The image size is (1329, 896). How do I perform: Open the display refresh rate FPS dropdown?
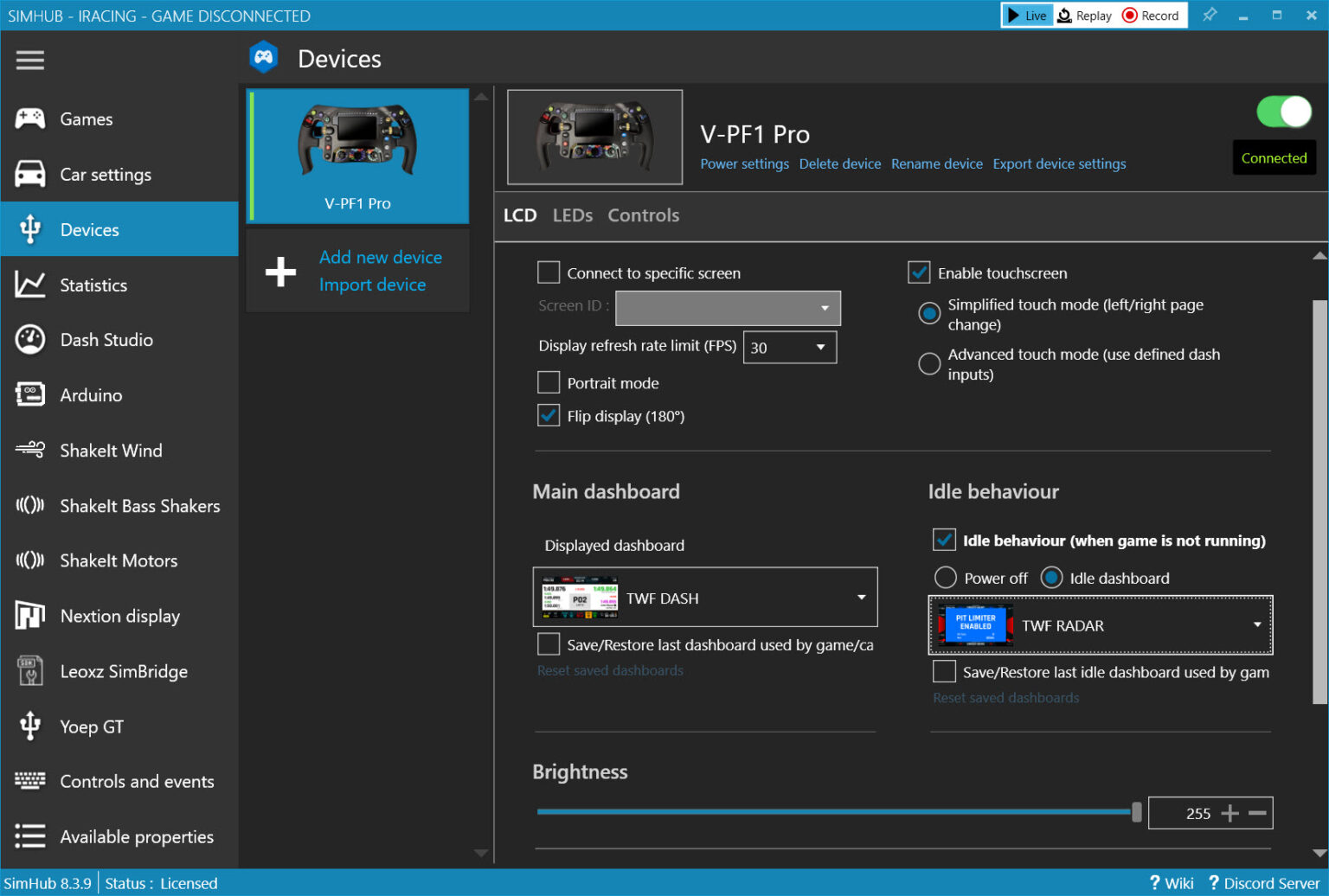coord(789,348)
